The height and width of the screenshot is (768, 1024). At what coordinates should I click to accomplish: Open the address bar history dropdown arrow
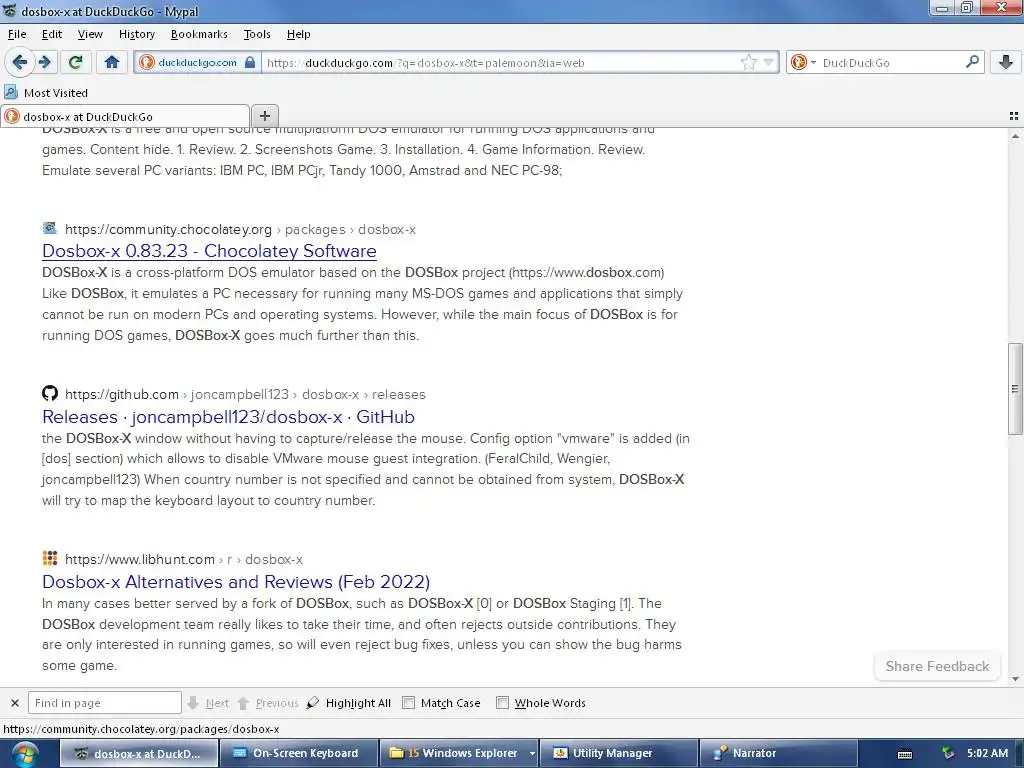click(x=769, y=63)
